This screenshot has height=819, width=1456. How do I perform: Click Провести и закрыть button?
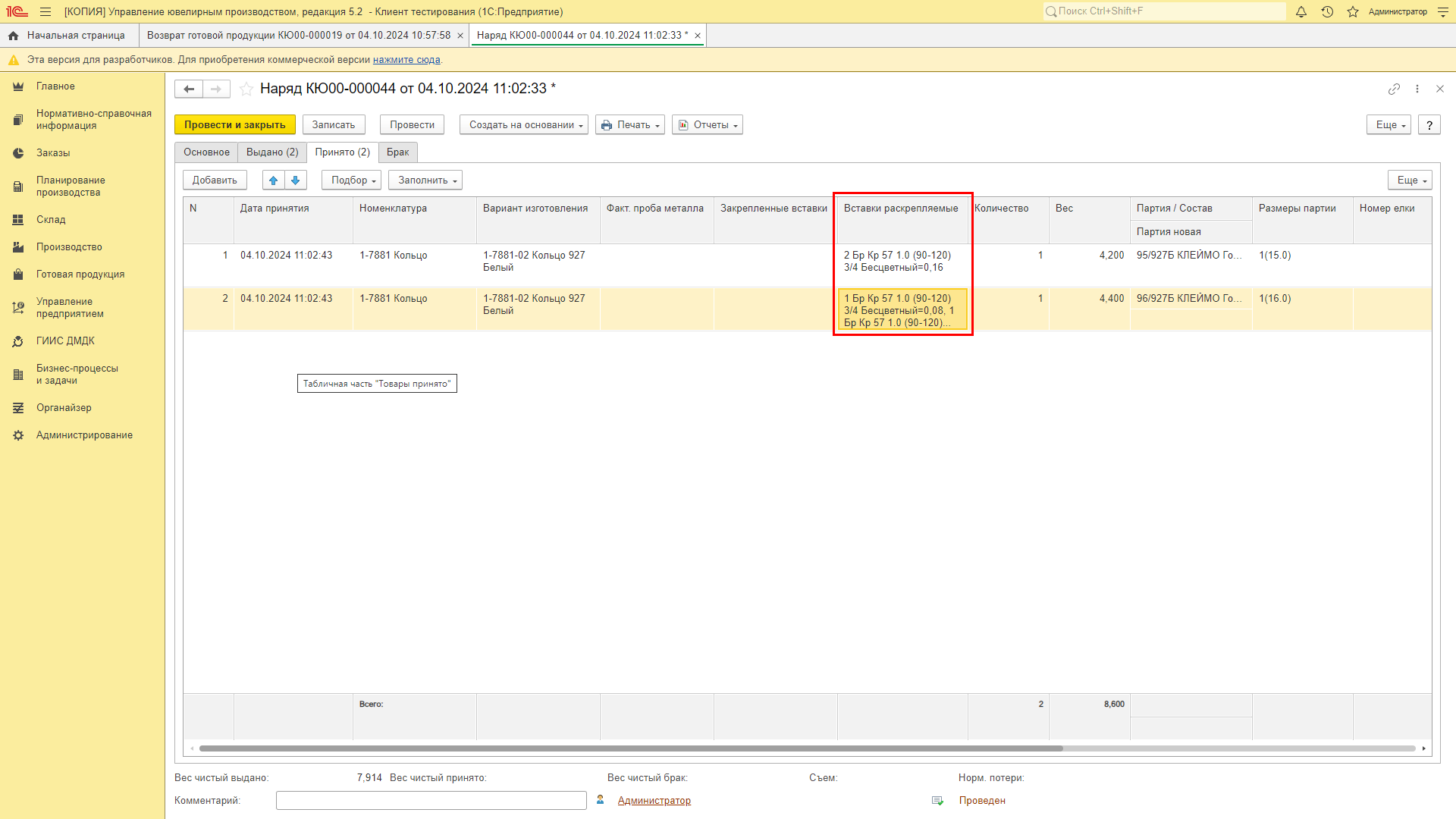[235, 125]
